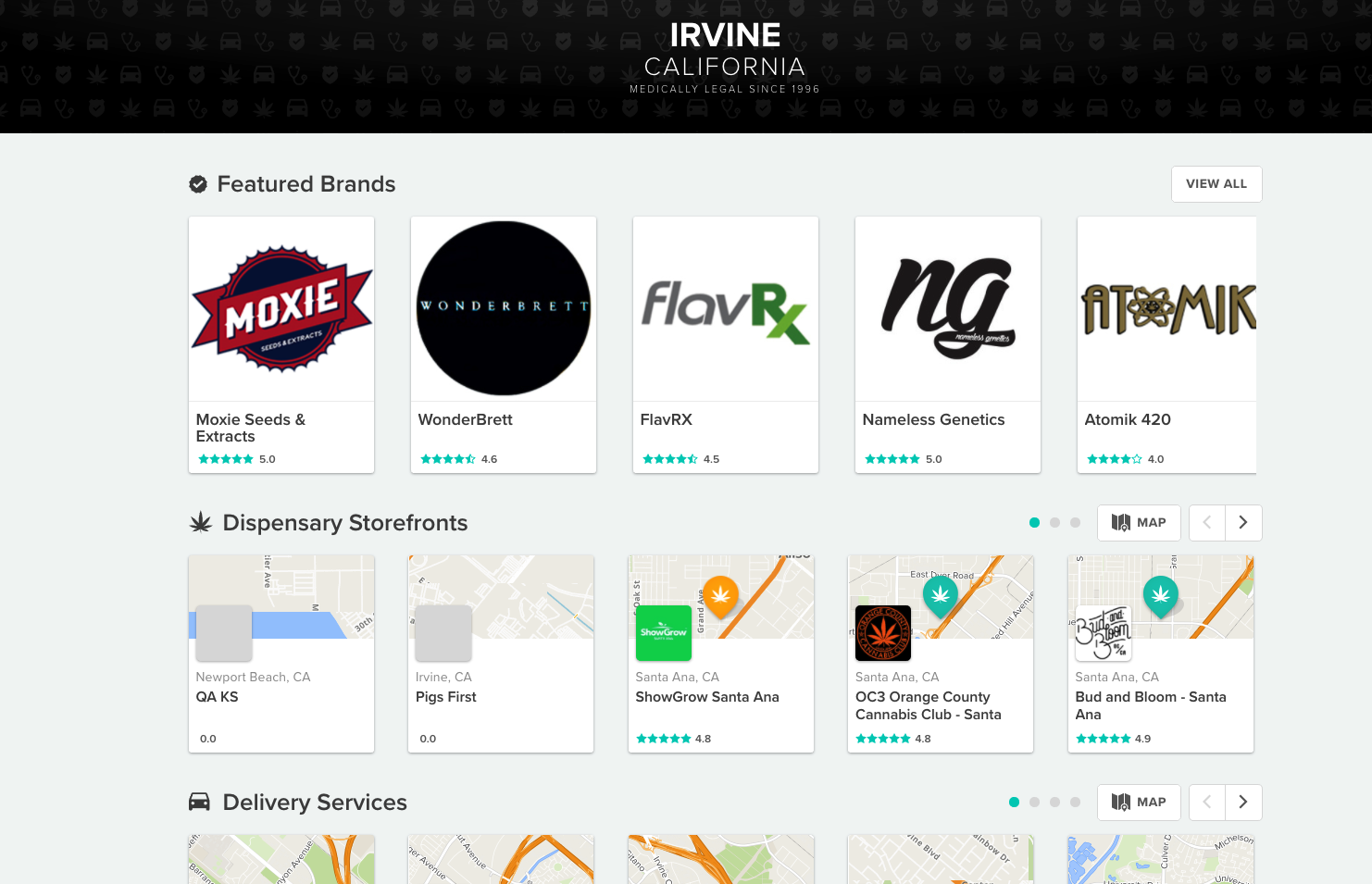Open the Atomik 420 brand logo
The width and height of the screenshot is (1372, 884).
click(1169, 309)
